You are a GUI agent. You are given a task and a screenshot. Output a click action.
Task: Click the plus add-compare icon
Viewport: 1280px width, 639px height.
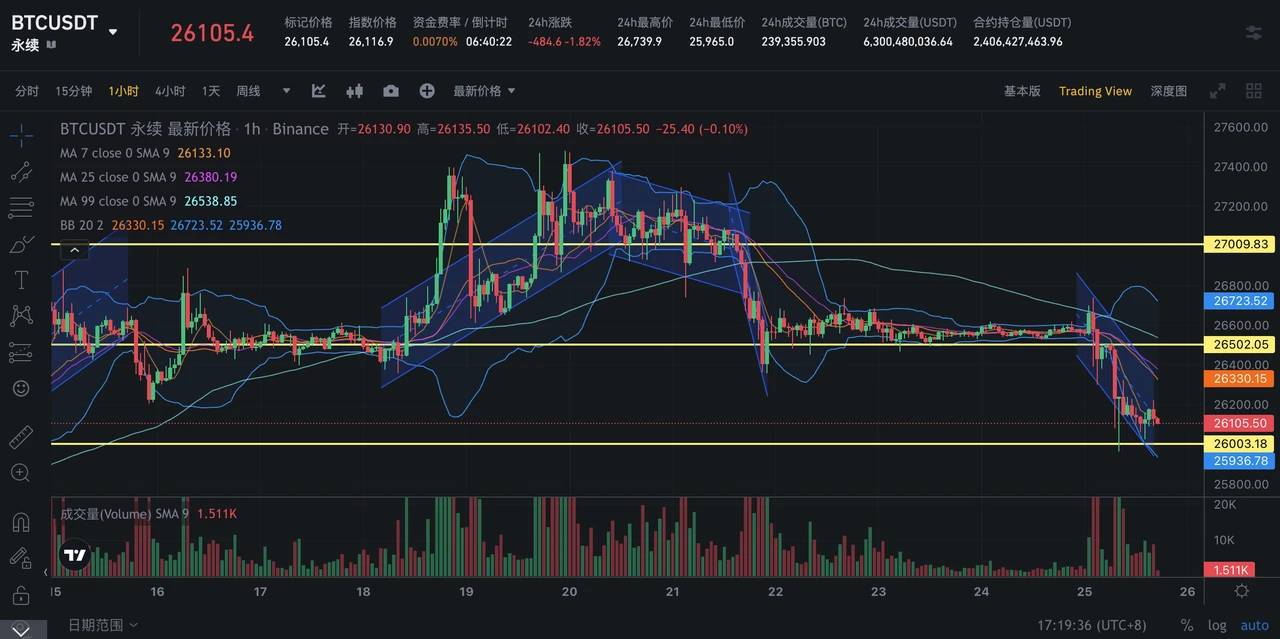pyautogui.click(x=427, y=91)
